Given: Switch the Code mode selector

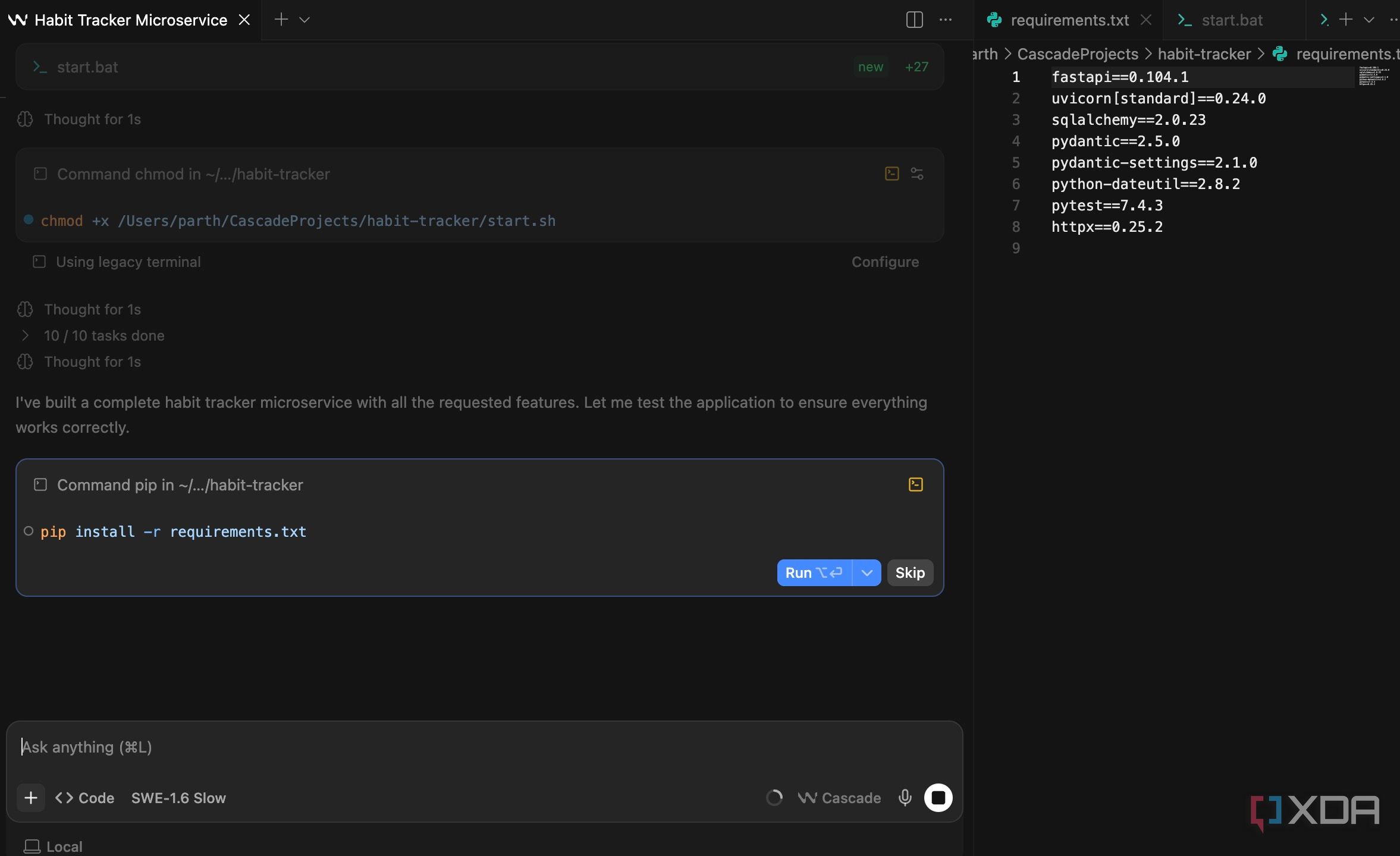Looking at the screenshot, I should (84, 798).
